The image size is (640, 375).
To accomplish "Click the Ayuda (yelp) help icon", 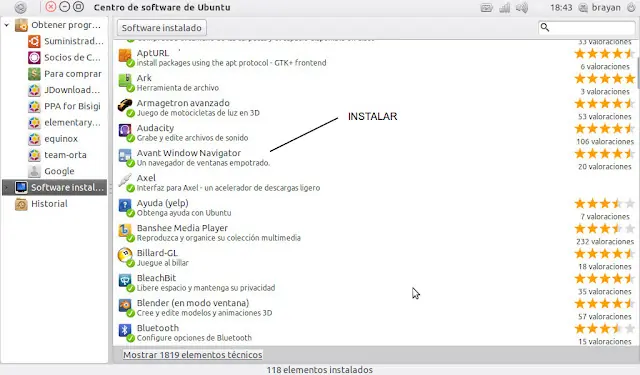I will [x=125, y=205].
